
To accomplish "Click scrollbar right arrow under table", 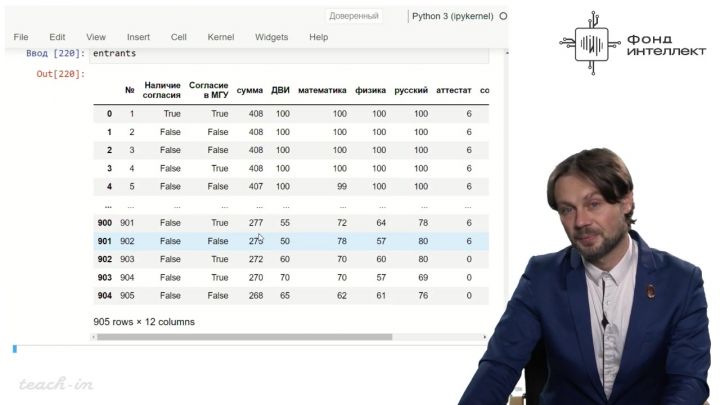I will [487, 337].
